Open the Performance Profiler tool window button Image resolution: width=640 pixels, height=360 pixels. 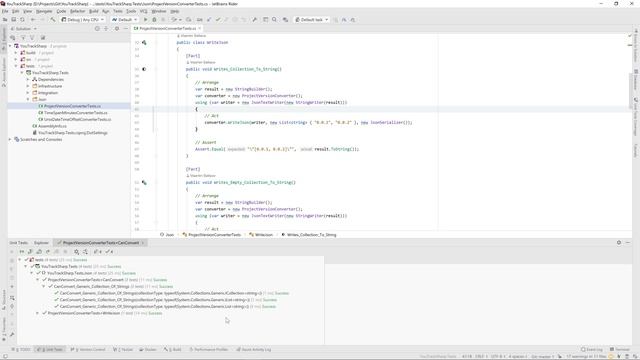click(x=209, y=349)
